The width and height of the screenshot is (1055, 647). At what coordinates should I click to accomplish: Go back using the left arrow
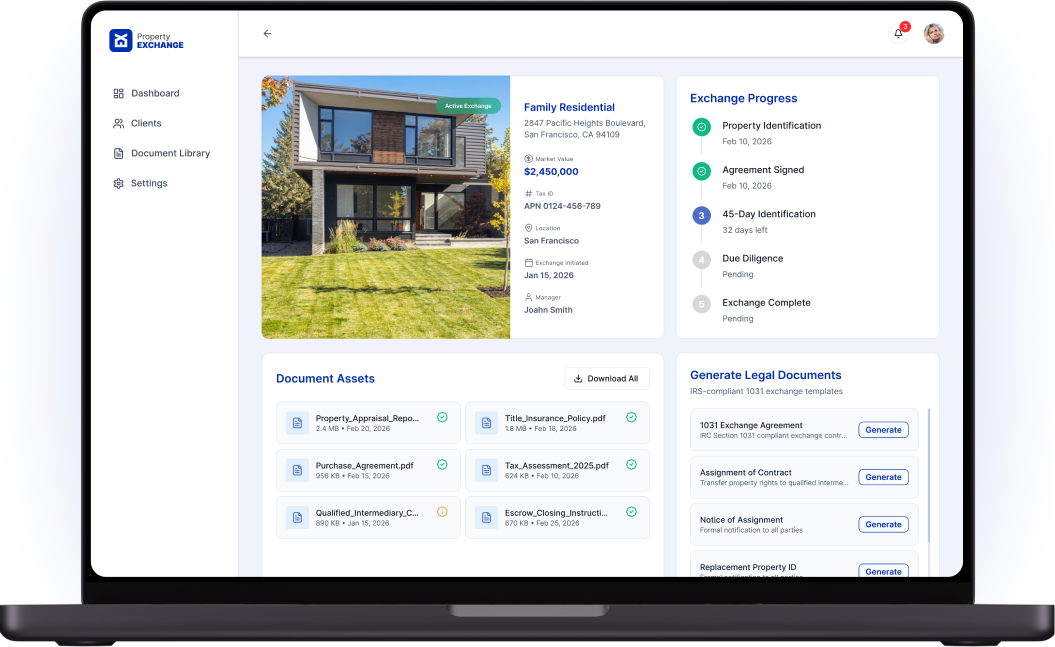(x=267, y=34)
